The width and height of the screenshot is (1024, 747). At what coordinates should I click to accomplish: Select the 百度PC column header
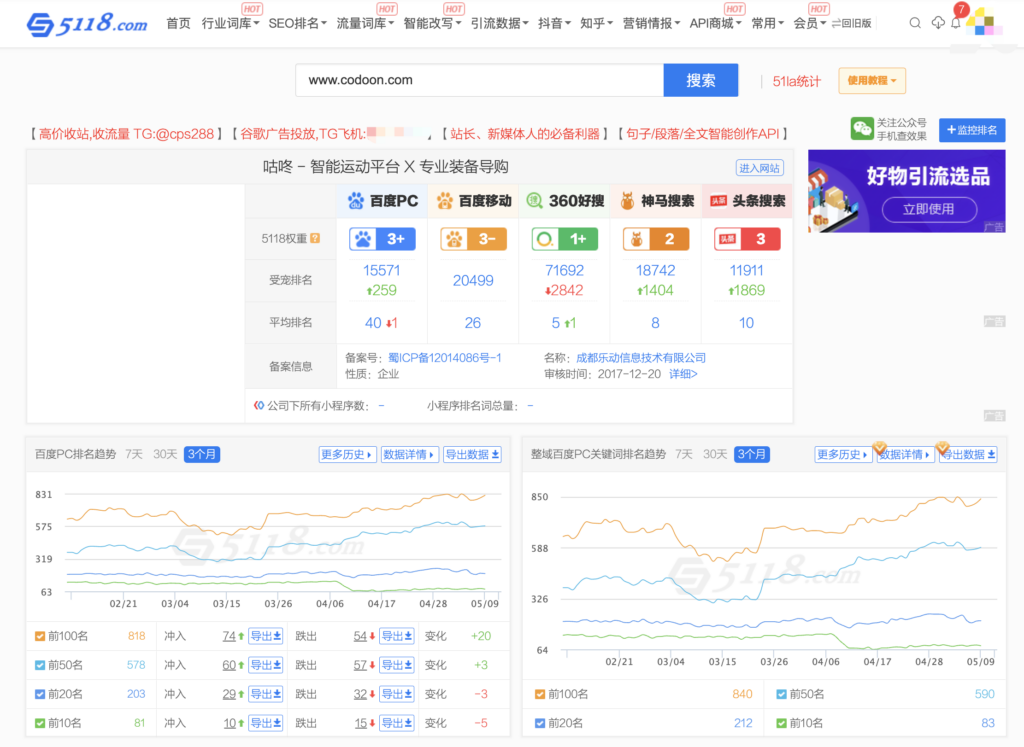click(382, 201)
